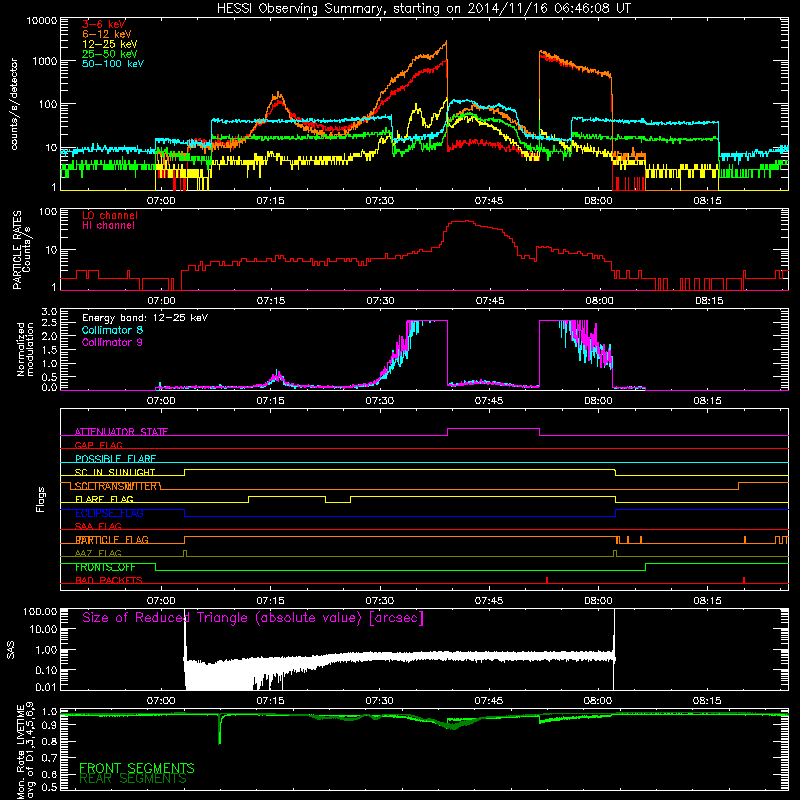
Task: Click the 0.7 tick on livetime axis
Action: click(x=49, y=758)
